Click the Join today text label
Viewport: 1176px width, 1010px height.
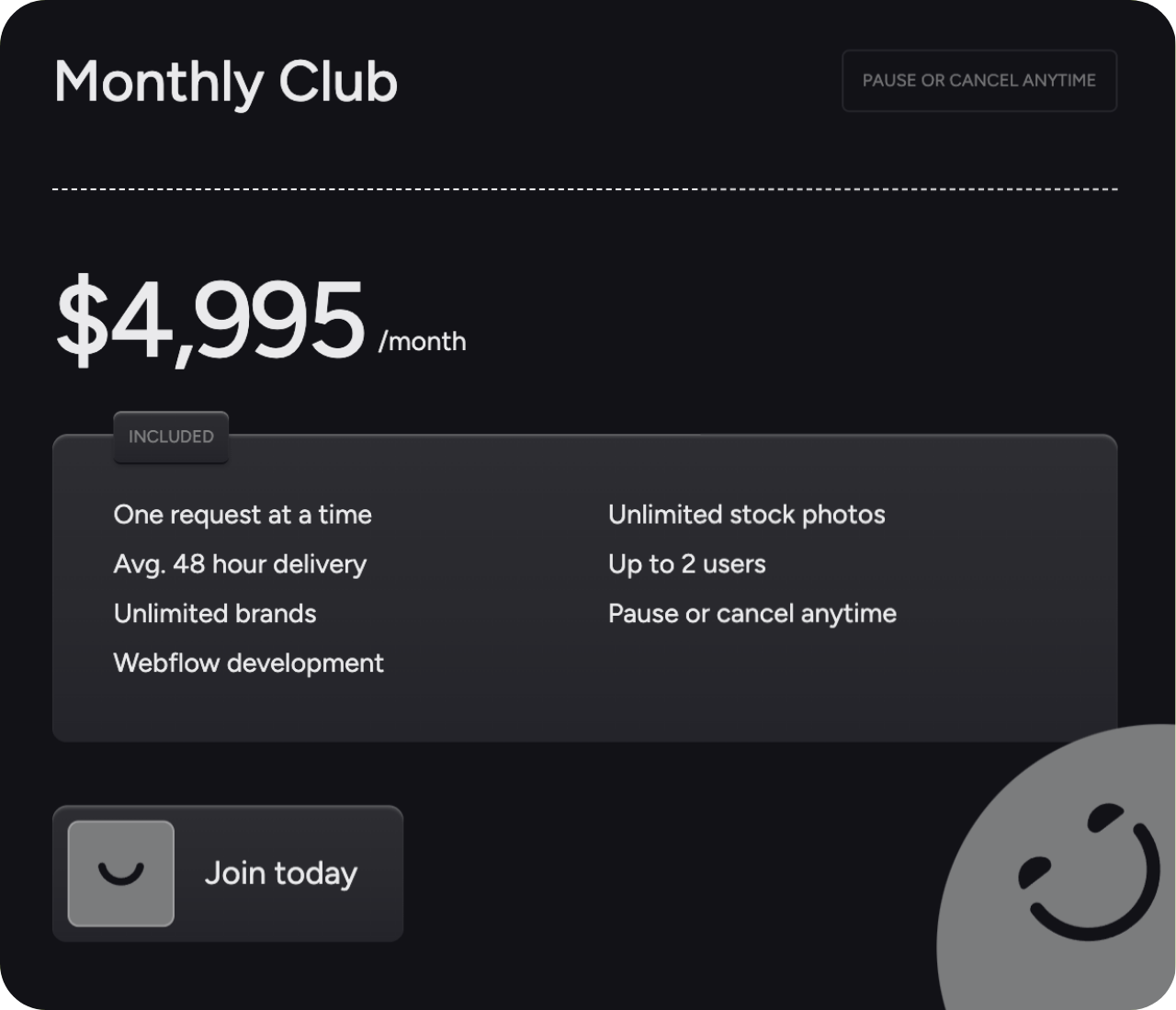(281, 873)
